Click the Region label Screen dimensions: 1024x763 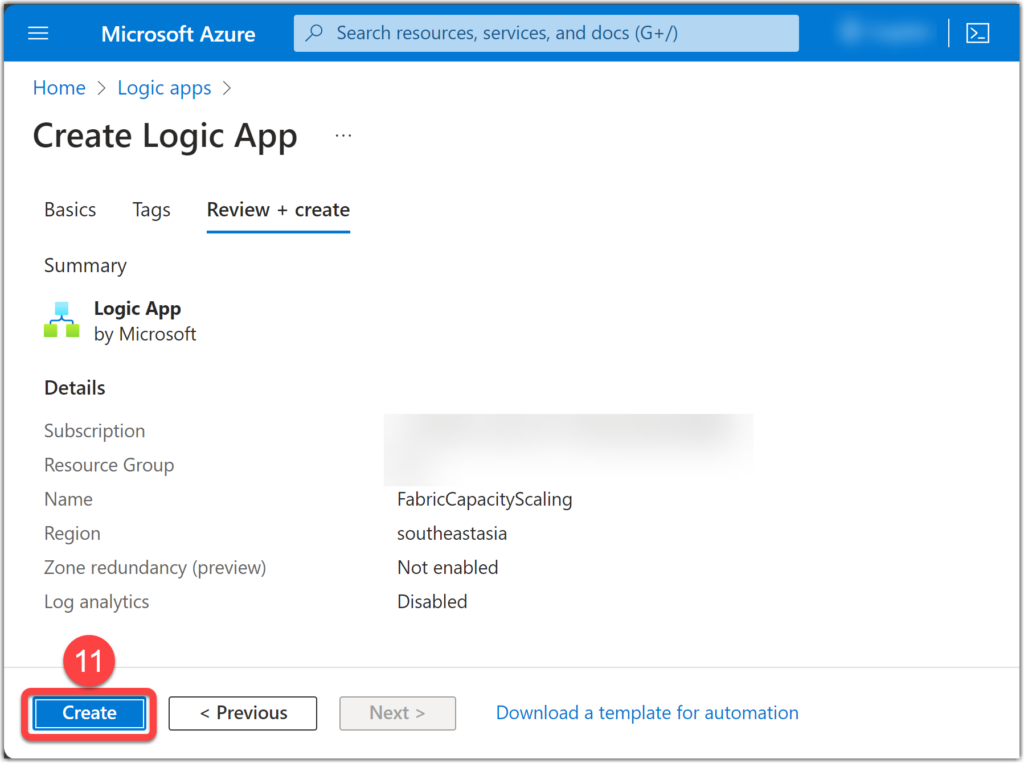point(72,533)
